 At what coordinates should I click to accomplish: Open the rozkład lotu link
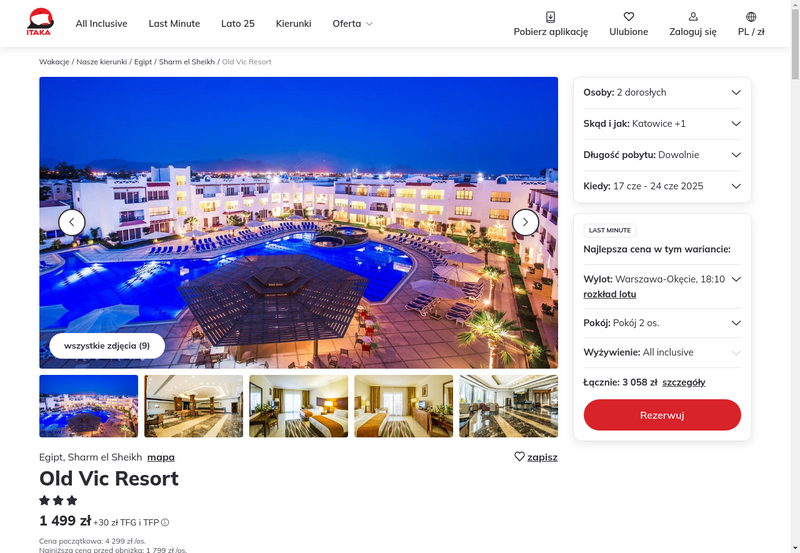point(610,294)
